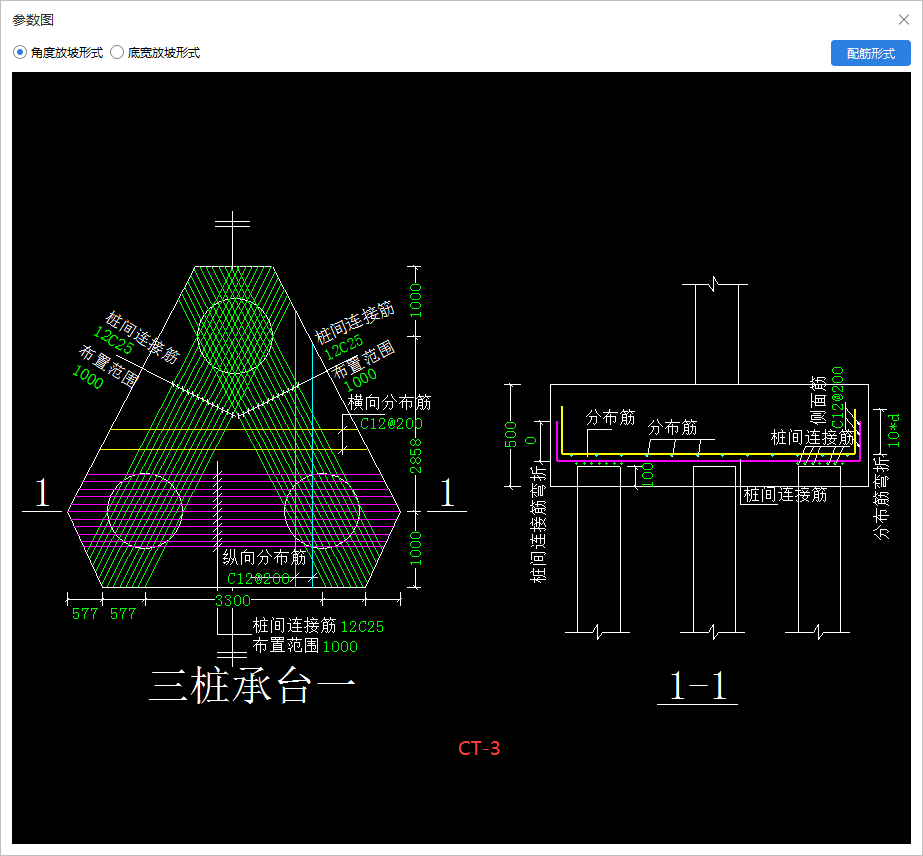Screen dimensions: 923x856
Task: Edit lower vertical dimension 1000
Action: (x=416, y=549)
